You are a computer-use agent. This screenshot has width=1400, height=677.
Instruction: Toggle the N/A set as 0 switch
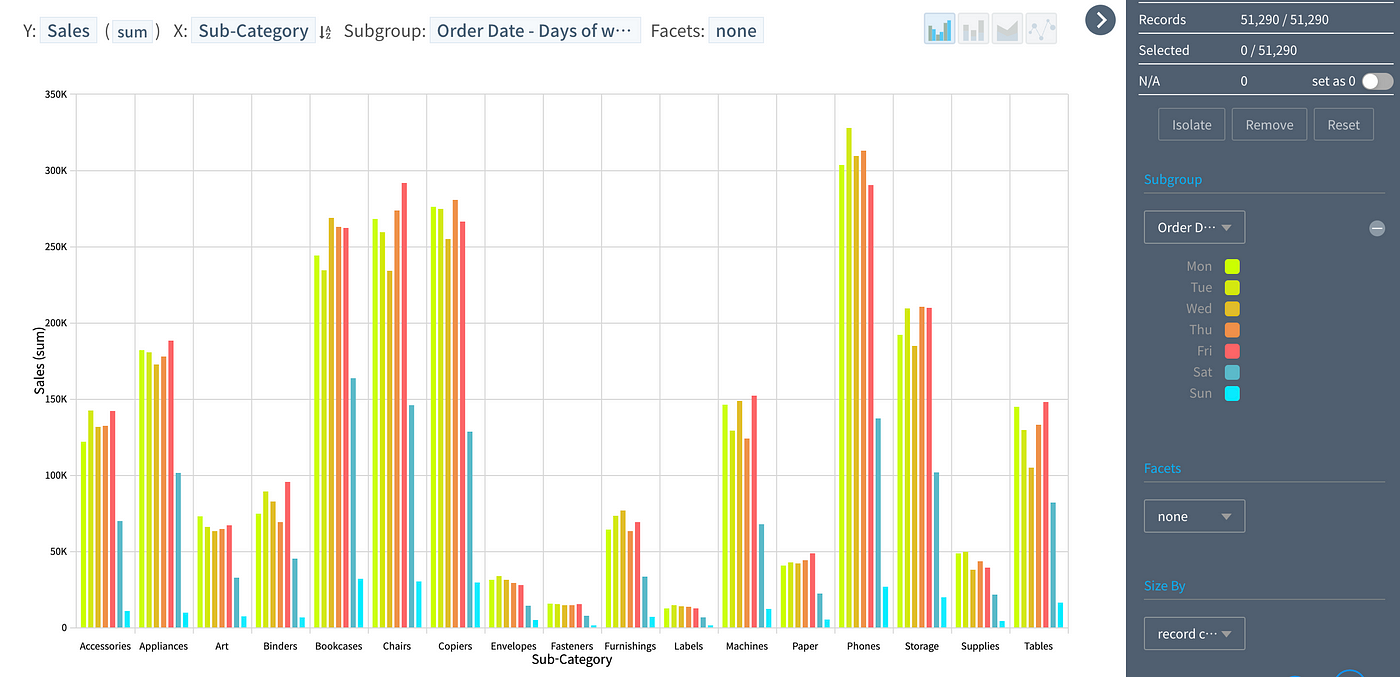[1377, 81]
